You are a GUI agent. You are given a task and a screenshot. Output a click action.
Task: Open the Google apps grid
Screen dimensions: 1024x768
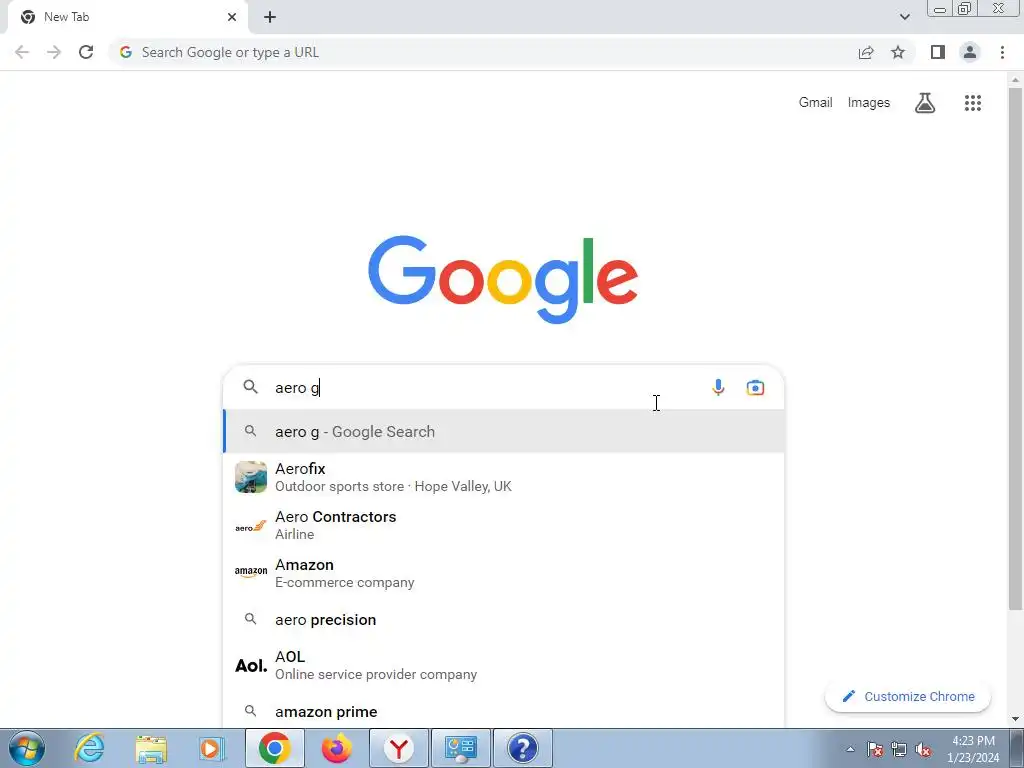(973, 103)
